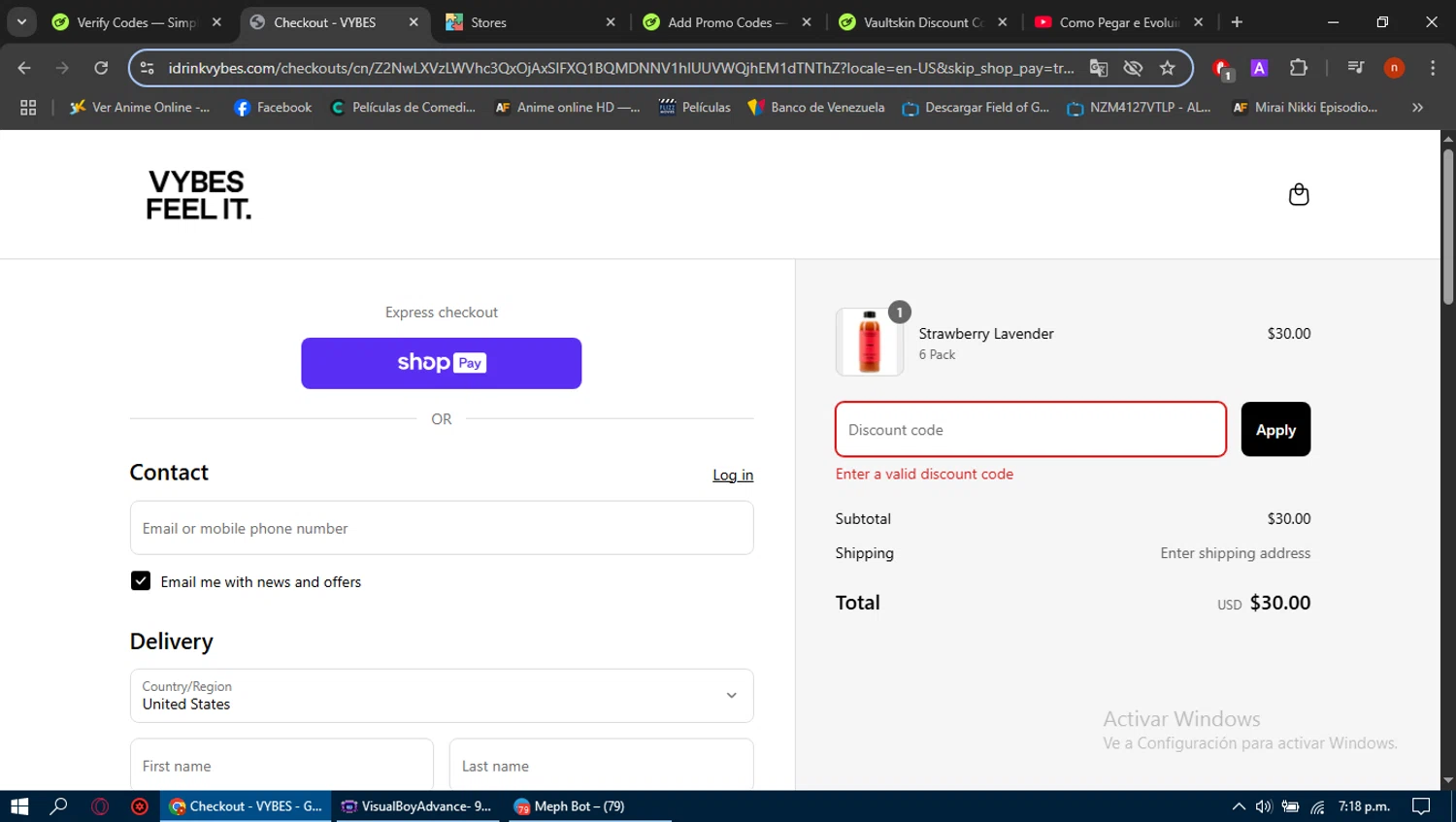Click the Apply discount button
This screenshot has height=822, width=1456.
click(x=1275, y=429)
